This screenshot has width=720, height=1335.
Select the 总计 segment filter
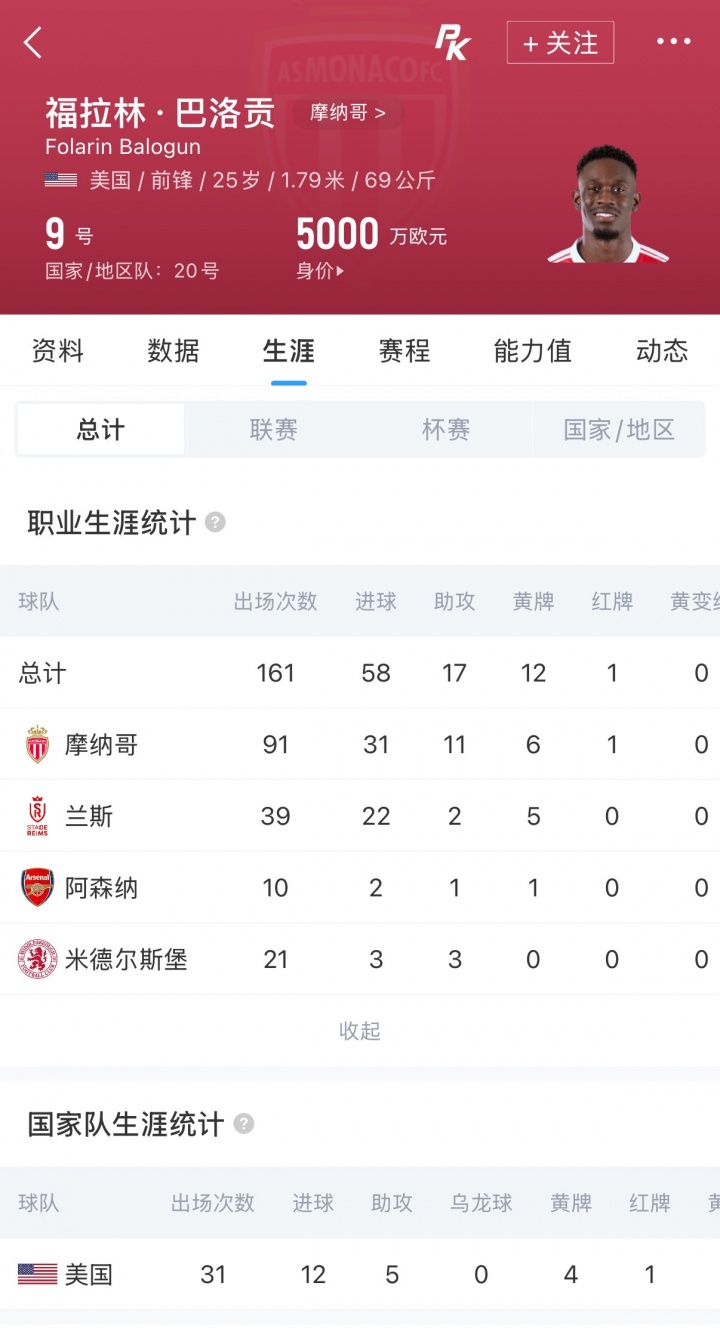pos(101,430)
